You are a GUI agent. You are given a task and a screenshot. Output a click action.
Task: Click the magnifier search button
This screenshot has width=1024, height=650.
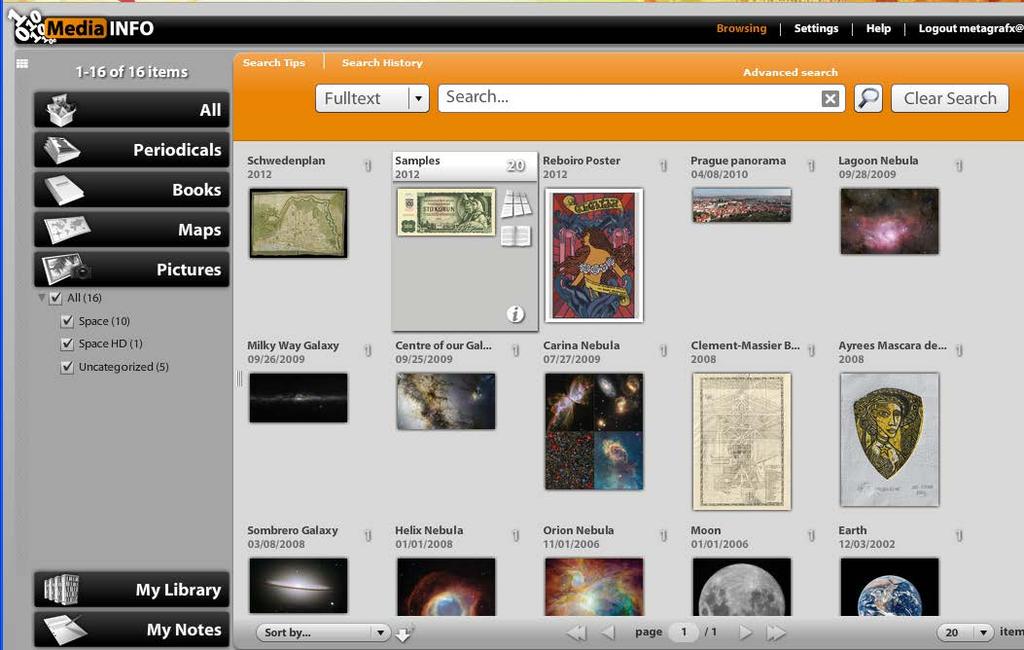tap(868, 99)
